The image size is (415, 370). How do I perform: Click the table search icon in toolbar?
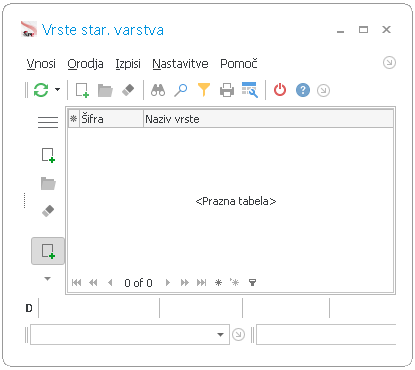tap(250, 90)
